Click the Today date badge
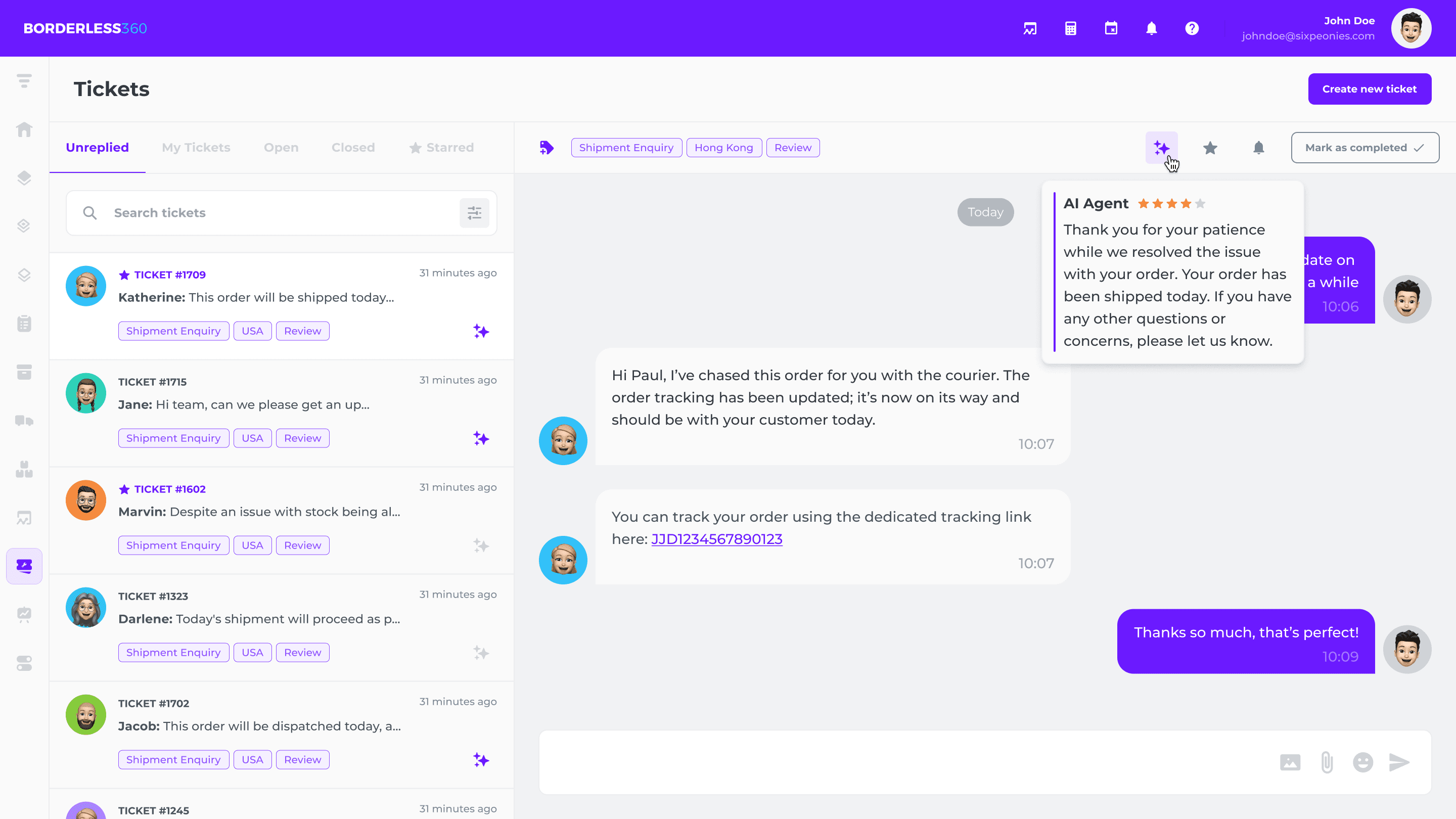 (985, 212)
